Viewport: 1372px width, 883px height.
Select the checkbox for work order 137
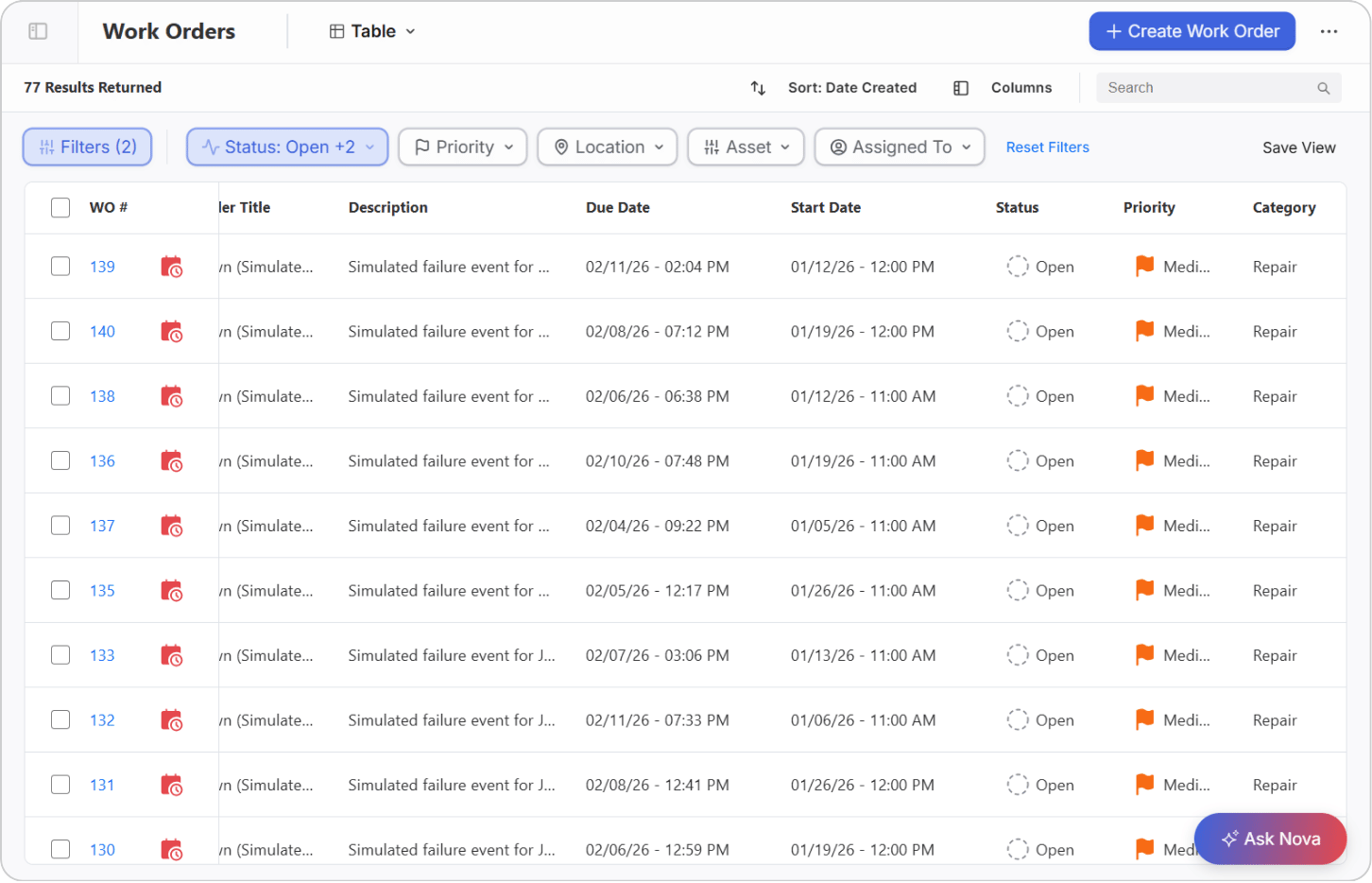(x=60, y=526)
